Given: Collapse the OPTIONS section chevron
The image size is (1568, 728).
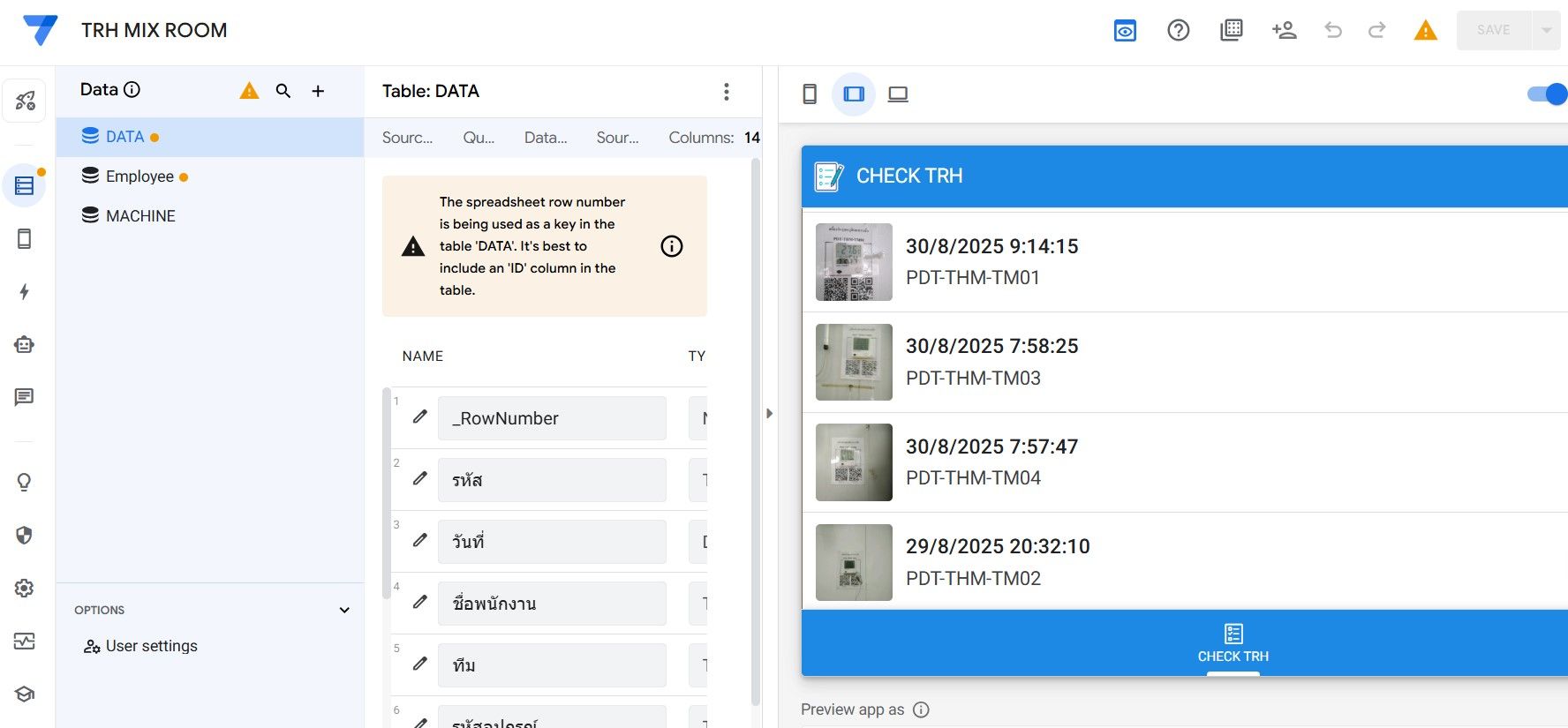Looking at the screenshot, I should click(344, 610).
